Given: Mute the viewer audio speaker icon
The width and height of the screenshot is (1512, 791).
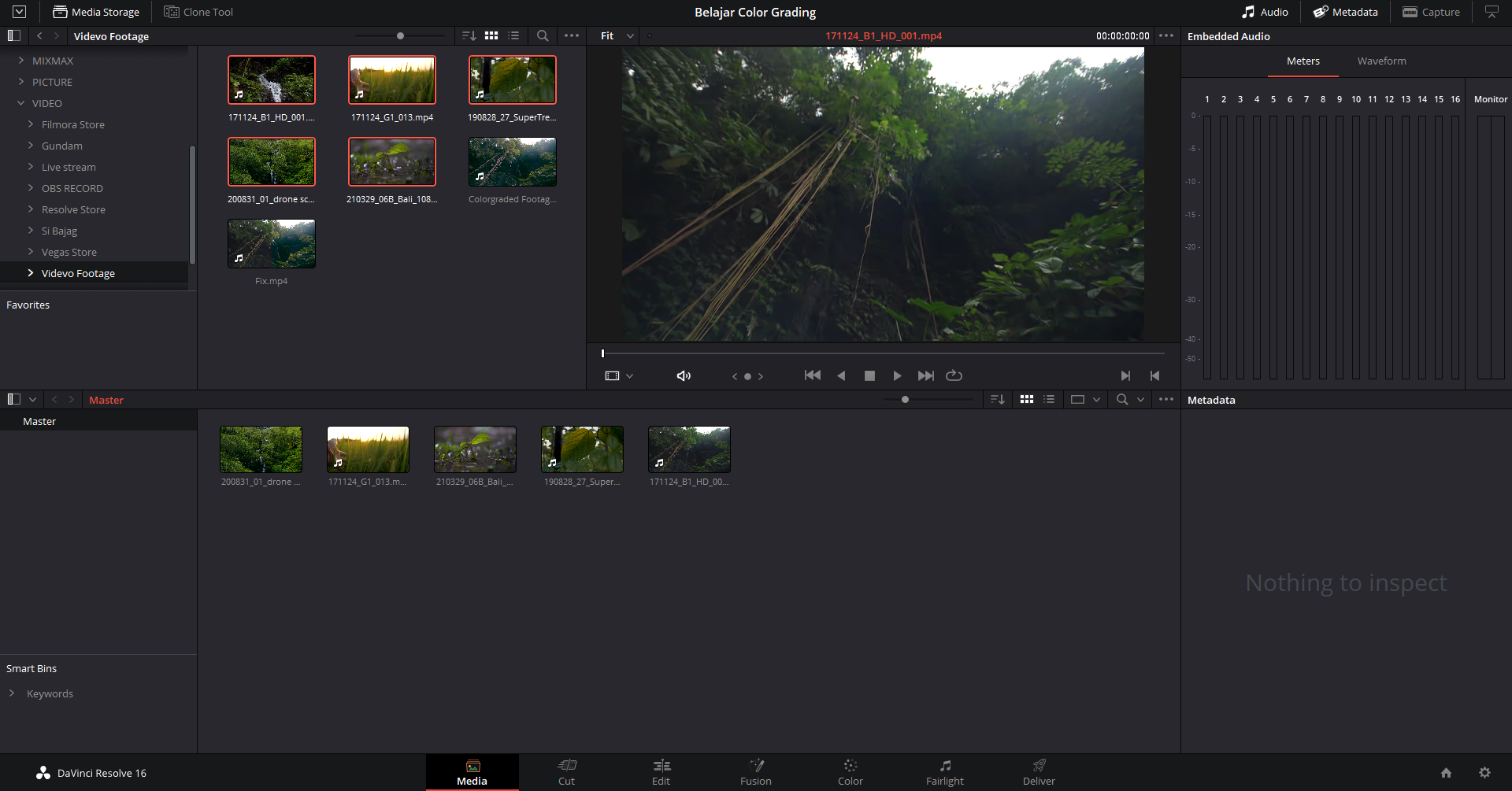Looking at the screenshot, I should pos(682,375).
